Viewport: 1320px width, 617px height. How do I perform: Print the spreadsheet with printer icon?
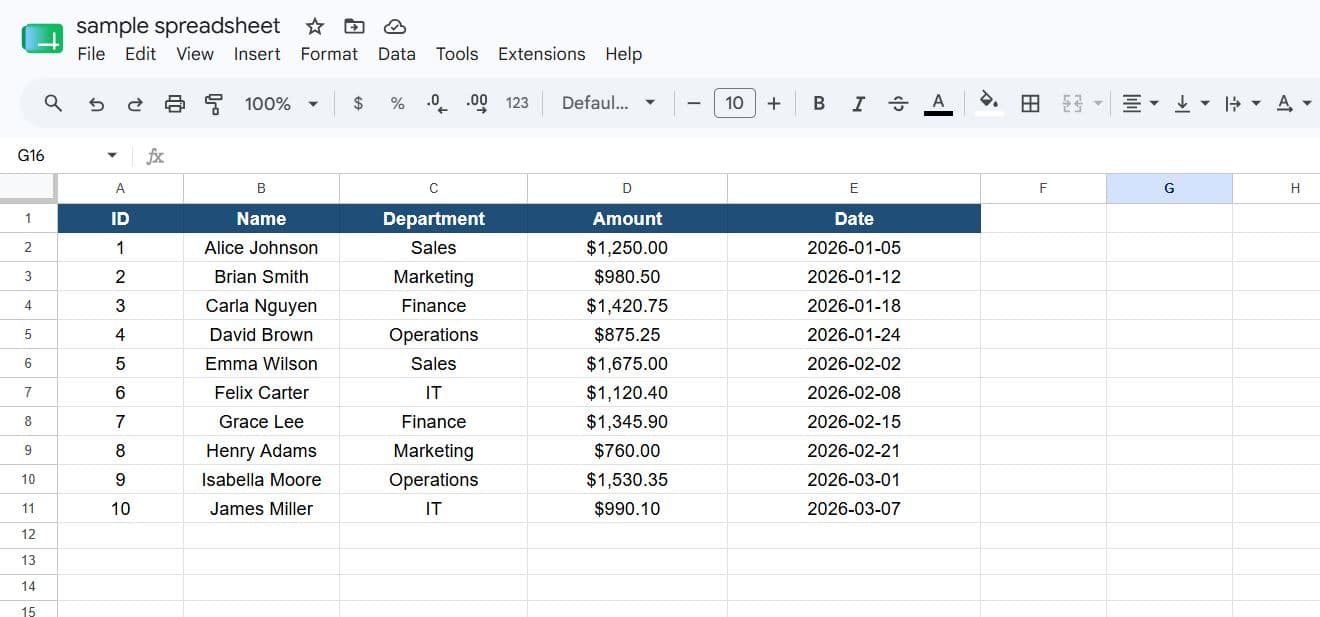pos(175,103)
